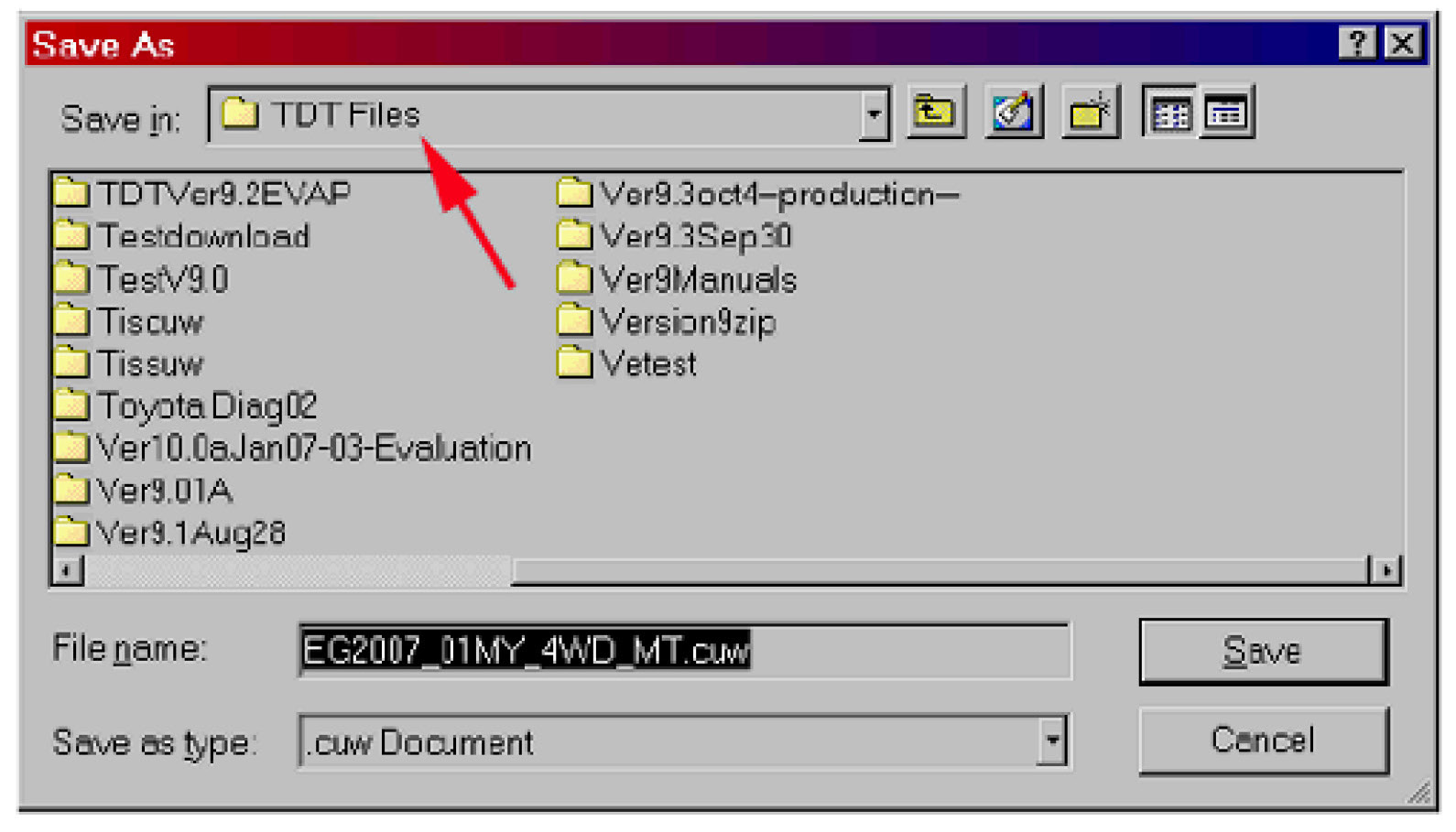The height and width of the screenshot is (832, 1456).
Task: Click the Save button
Action: tap(1263, 651)
